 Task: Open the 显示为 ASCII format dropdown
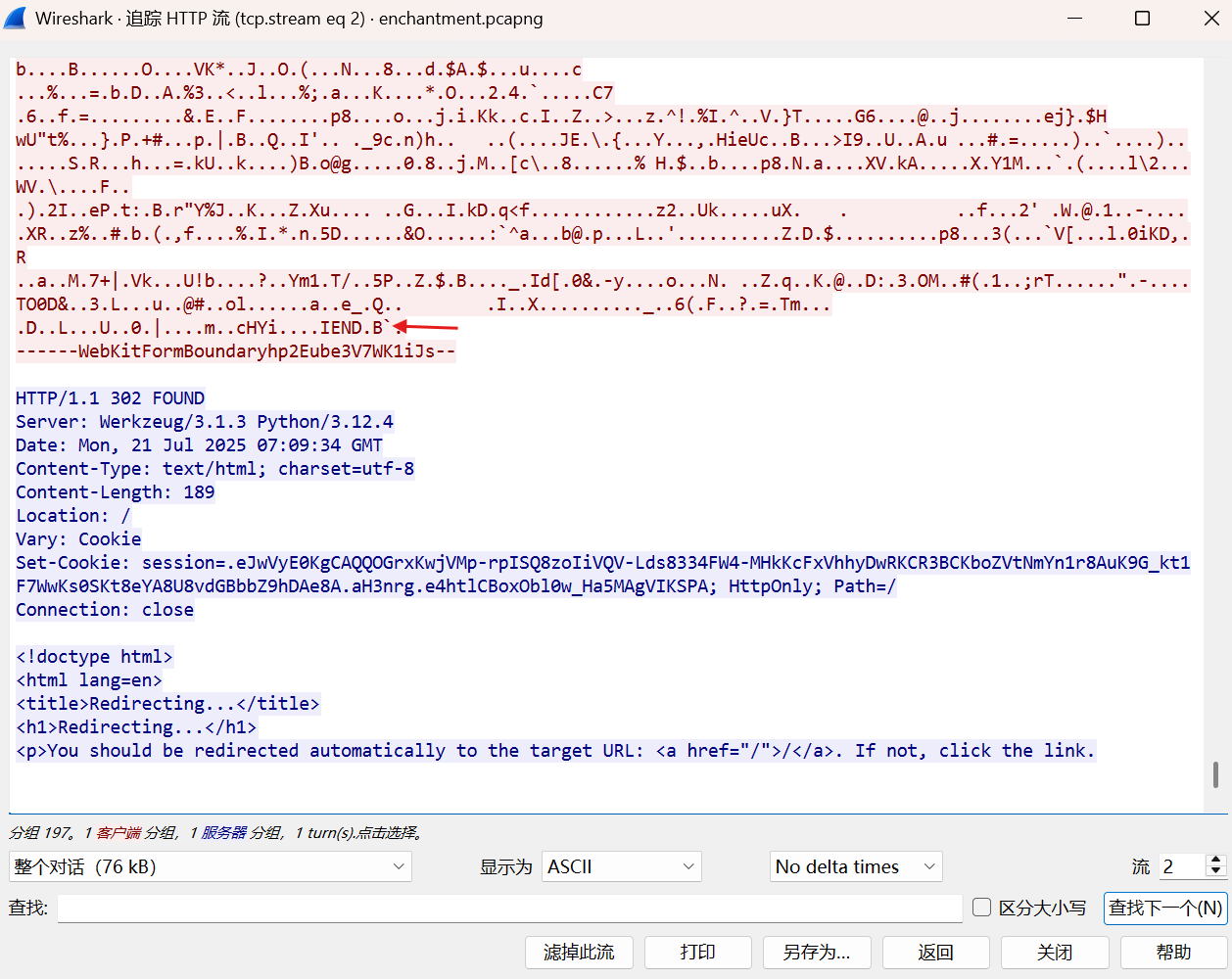(622, 866)
